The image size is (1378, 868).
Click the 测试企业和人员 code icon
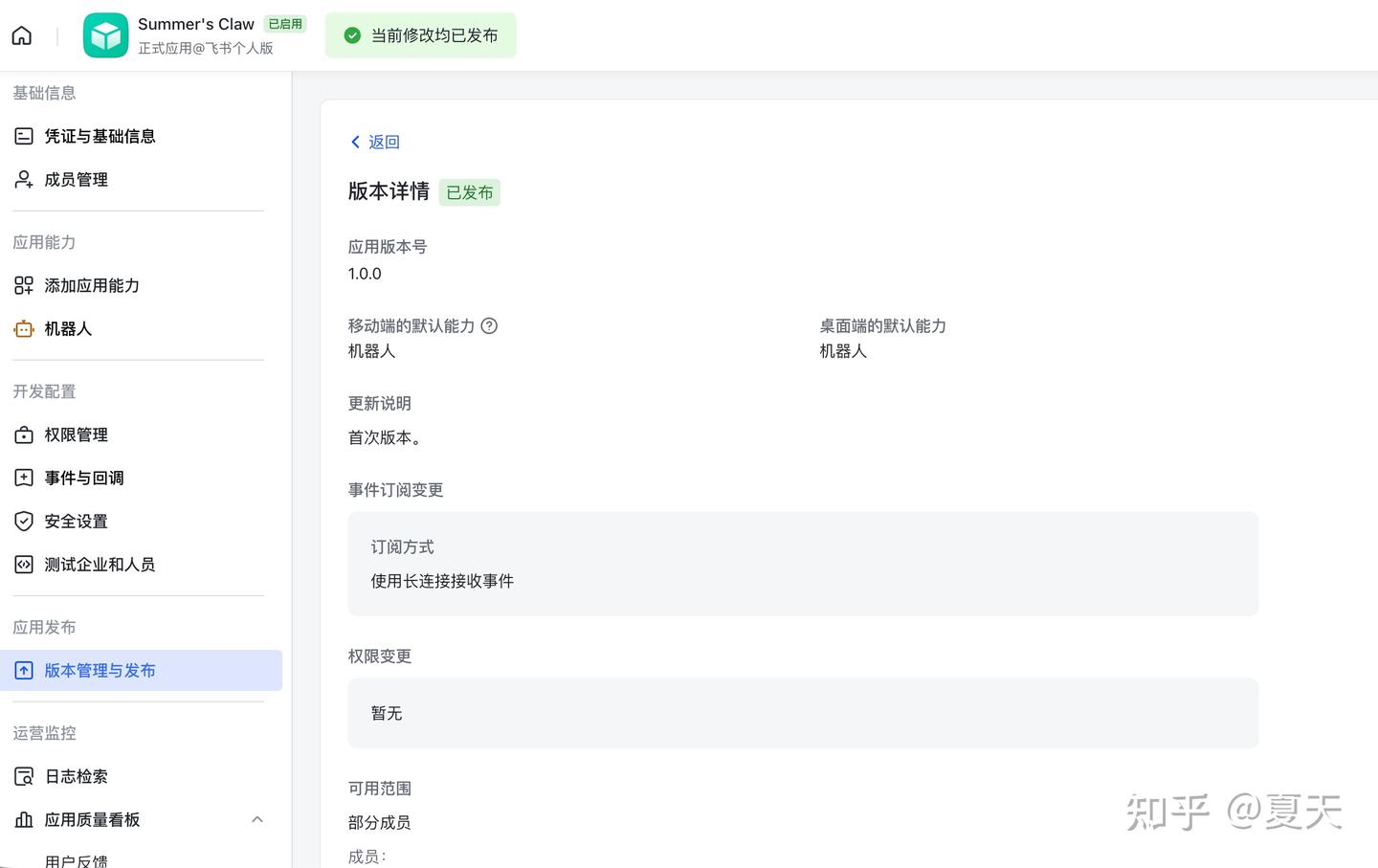tap(24, 565)
